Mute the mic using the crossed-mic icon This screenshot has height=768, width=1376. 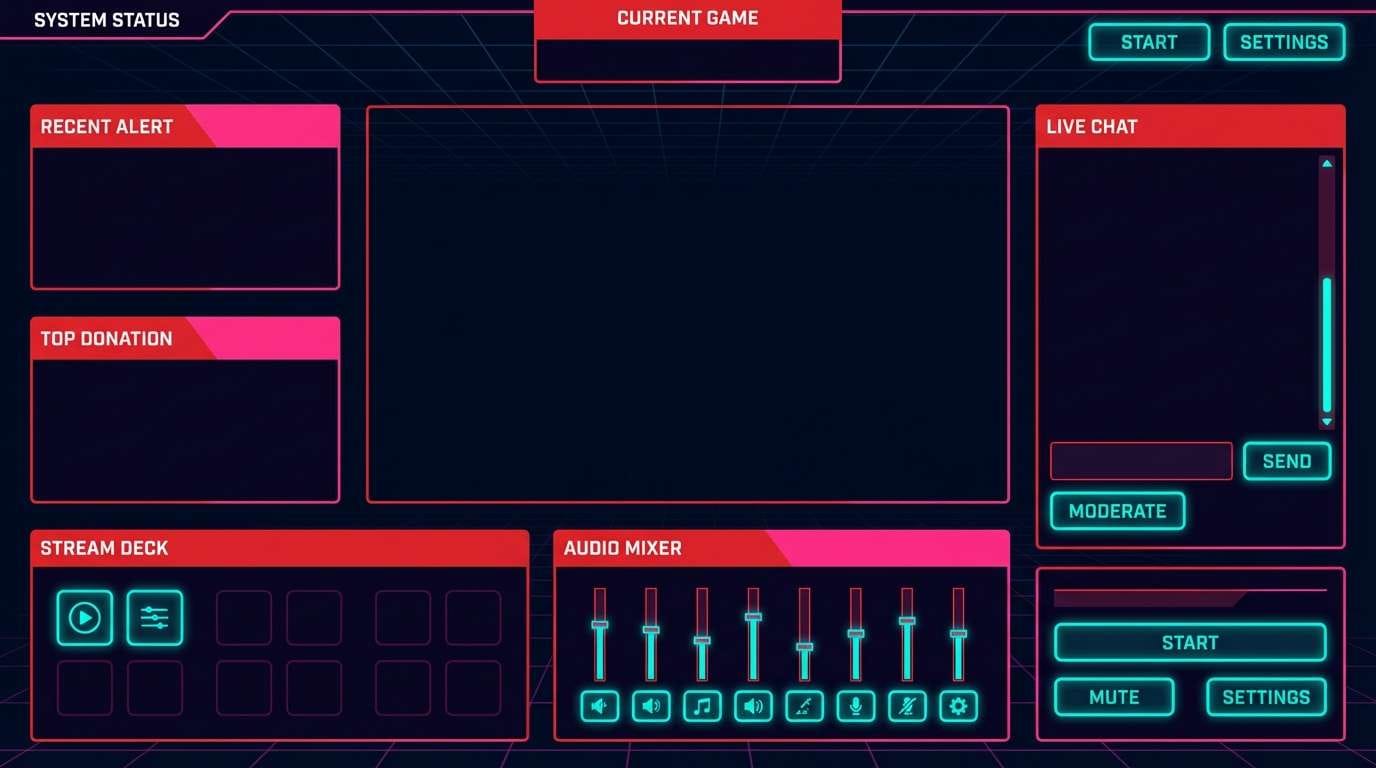(x=907, y=707)
